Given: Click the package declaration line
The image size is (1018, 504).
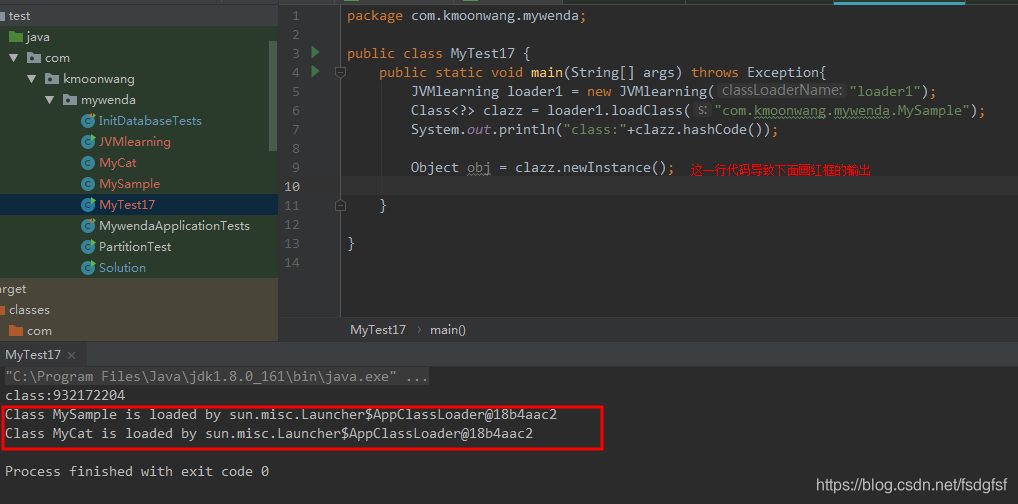Looking at the screenshot, I should [x=466, y=16].
